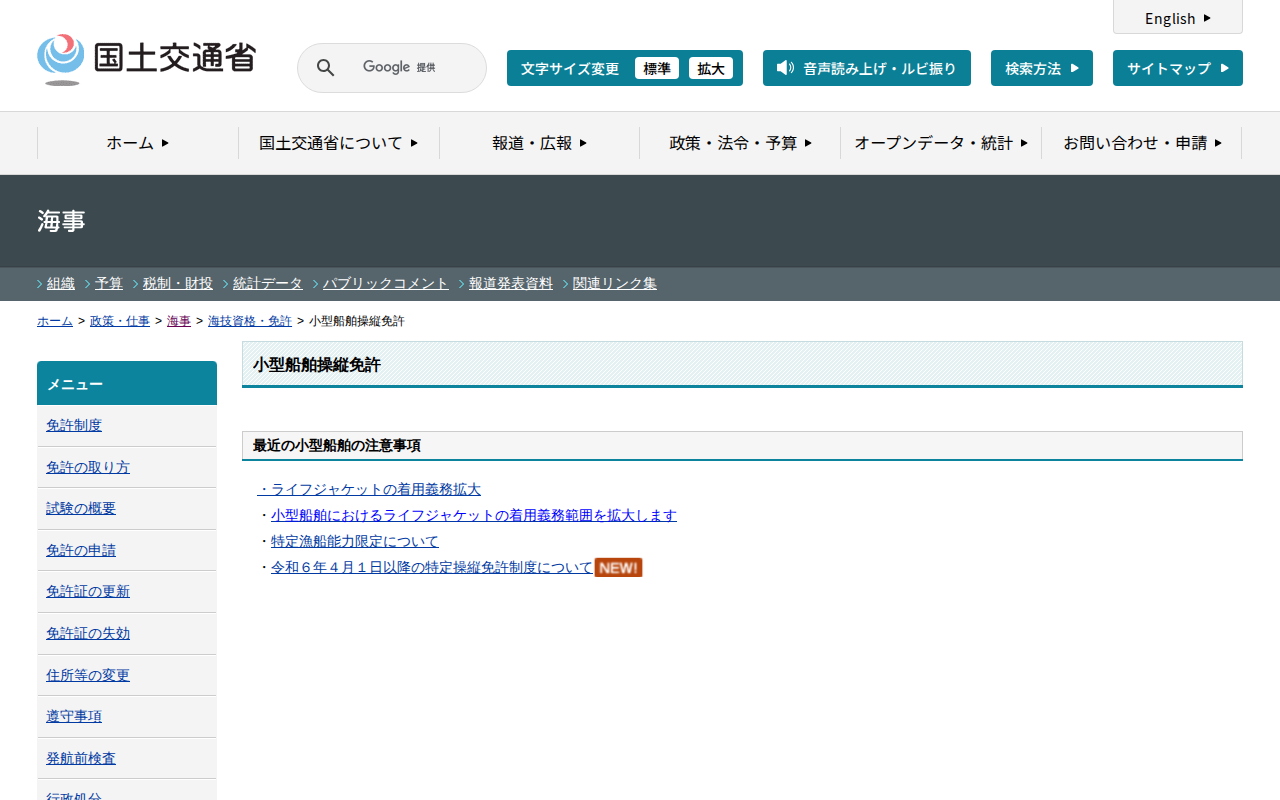The height and width of the screenshot is (800, 1280).
Task: Open ライフジャケットの着用義務拡大 link
Action: click(369, 490)
